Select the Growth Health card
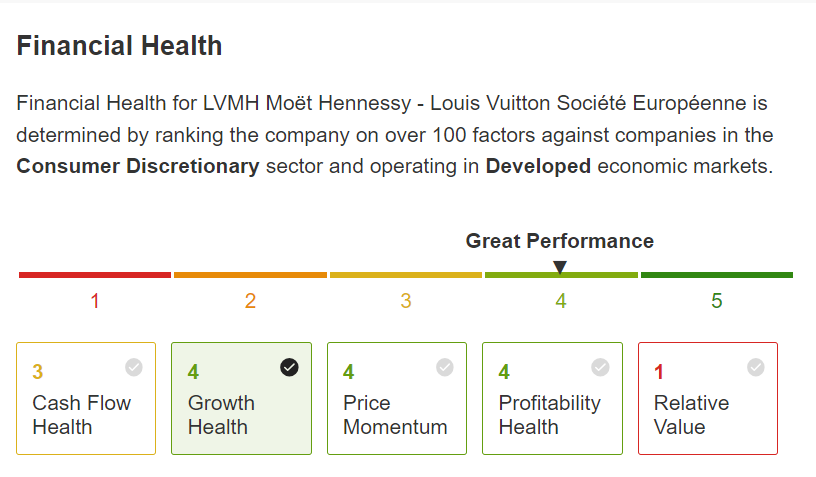The height and width of the screenshot is (477, 816). 241,398
